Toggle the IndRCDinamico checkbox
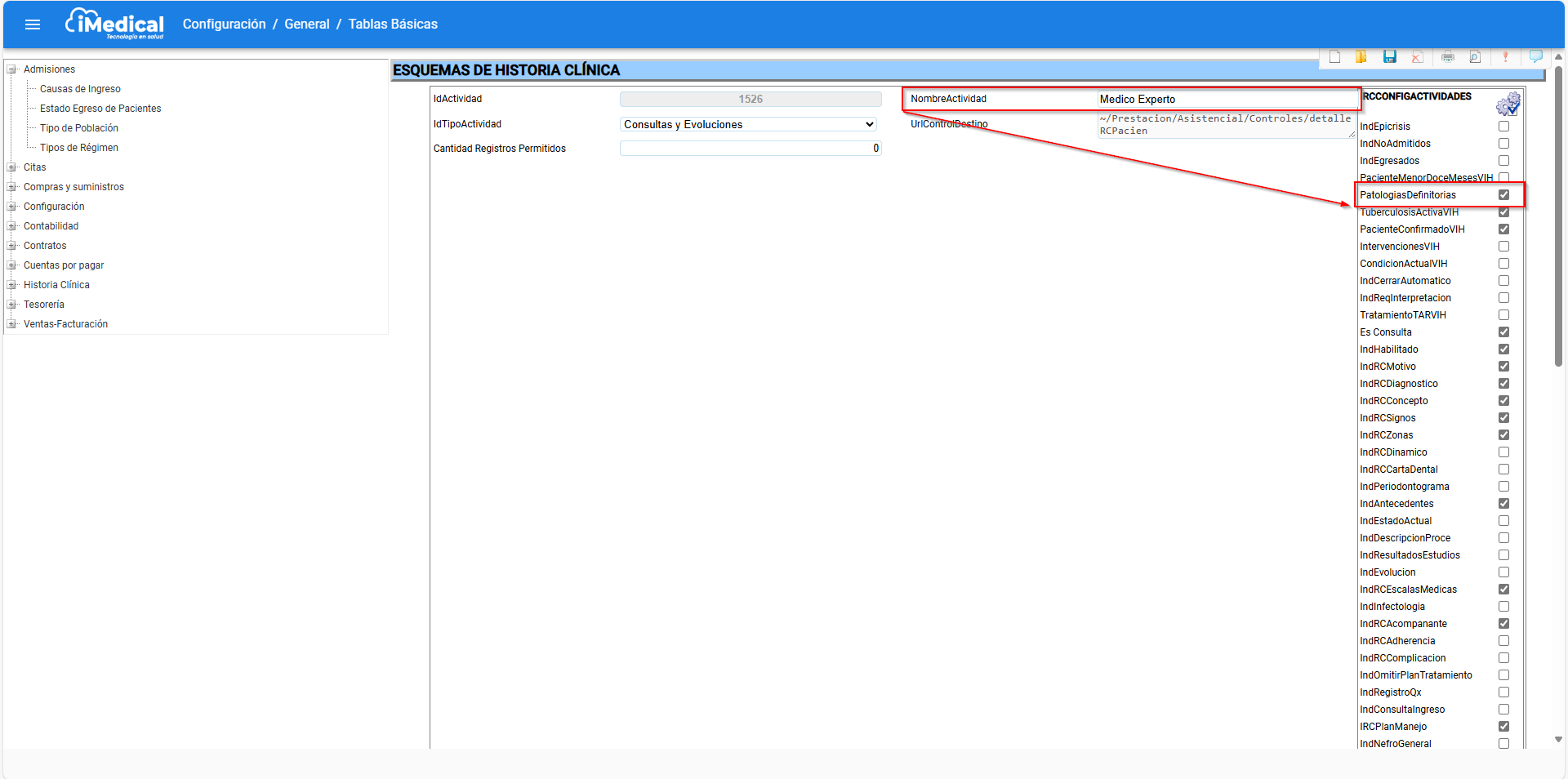This screenshot has height=779, width=1568. click(1503, 452)
